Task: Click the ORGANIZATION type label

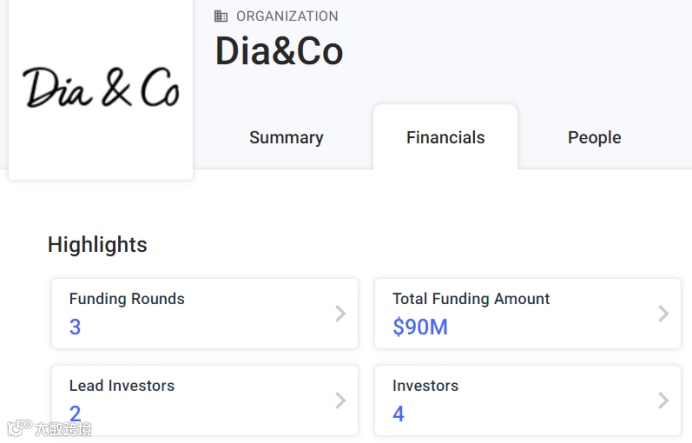Action: [x=287, y=16]
